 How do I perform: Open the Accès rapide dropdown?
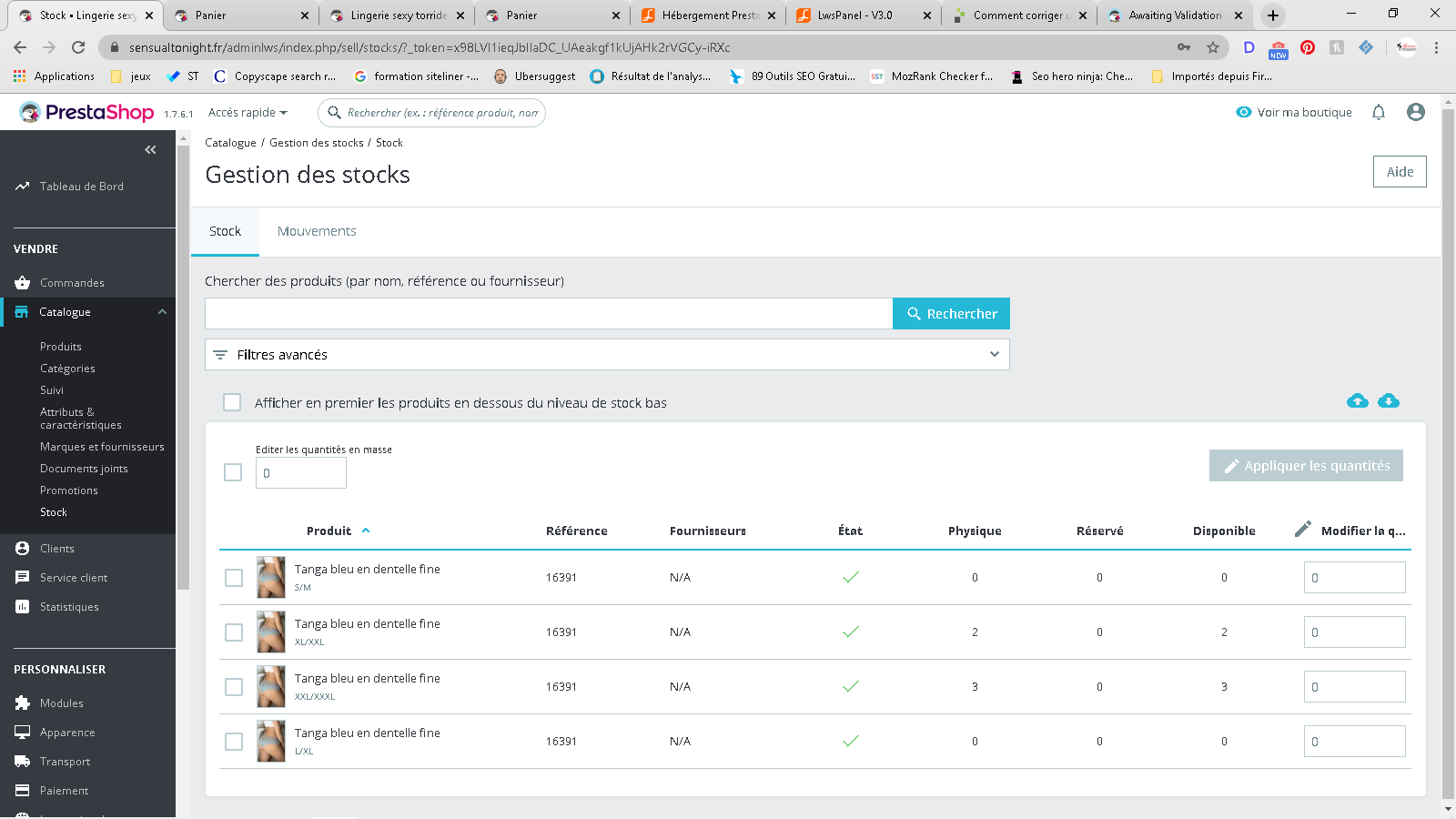[248, 113]
